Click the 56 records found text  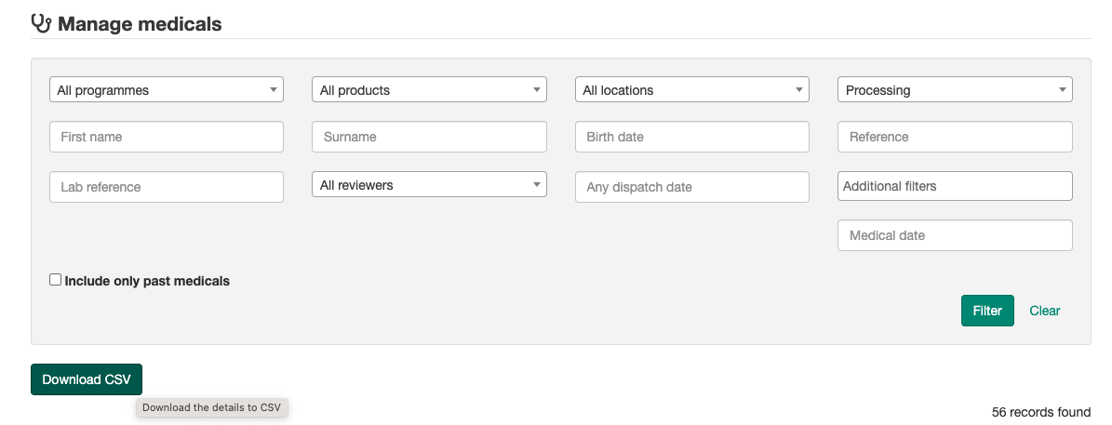point(1040,412)
